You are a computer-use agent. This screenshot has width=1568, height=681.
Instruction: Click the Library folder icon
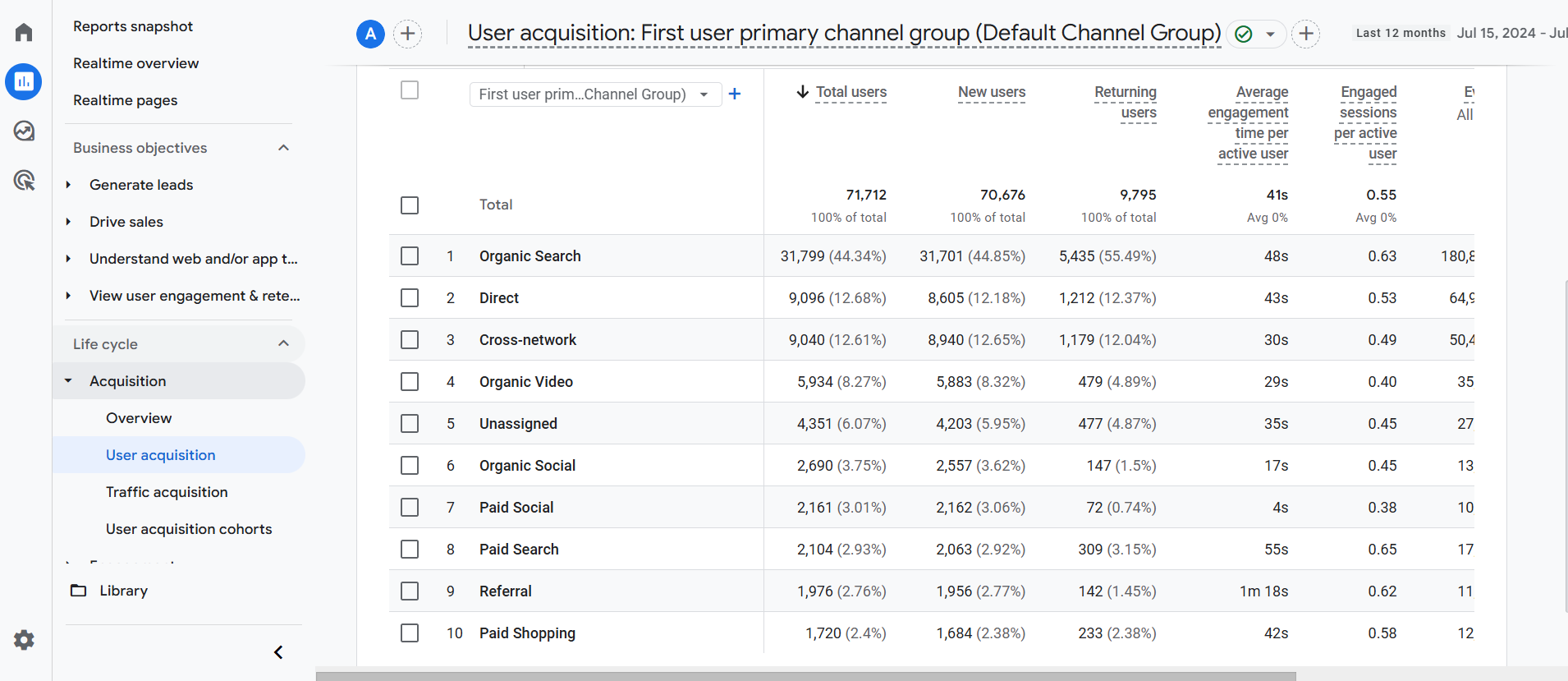79,591
